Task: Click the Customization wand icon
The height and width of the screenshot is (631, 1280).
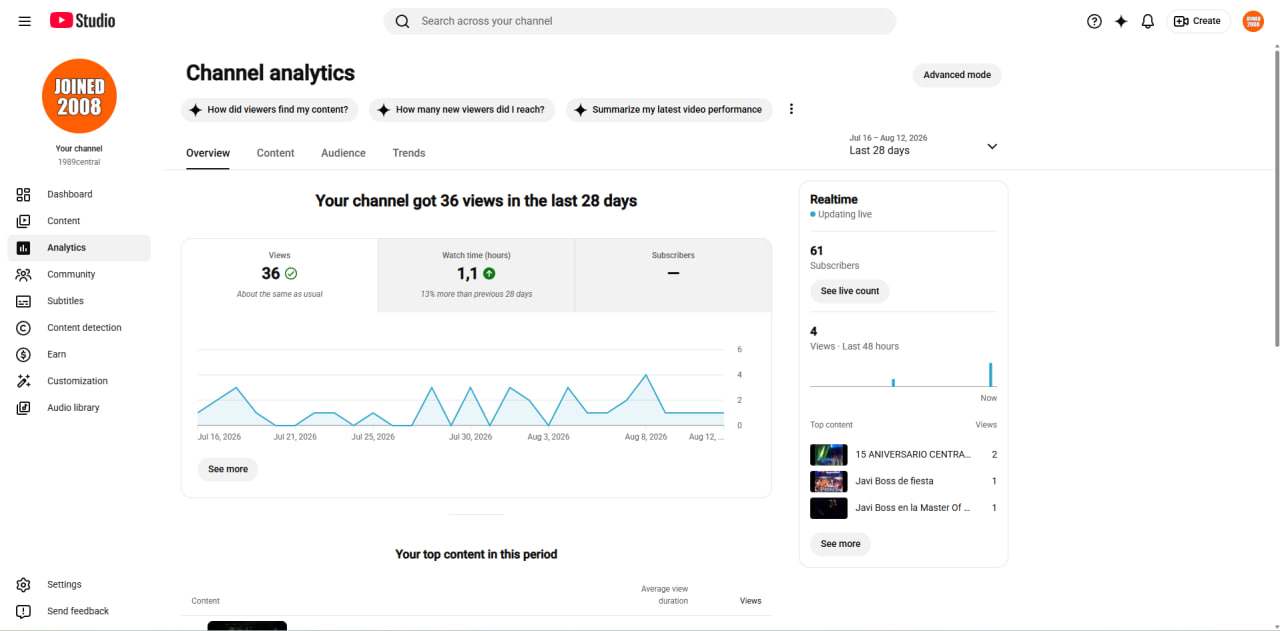Action: click(23, 381)
